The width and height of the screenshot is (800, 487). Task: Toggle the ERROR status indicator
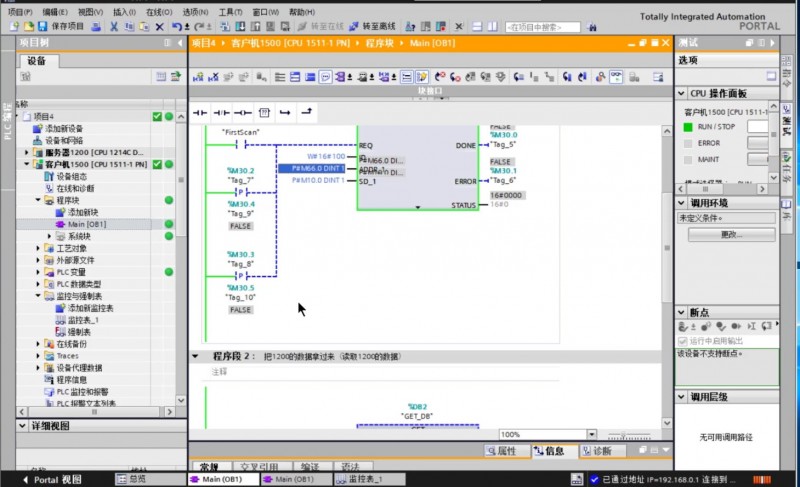point(688,143)
